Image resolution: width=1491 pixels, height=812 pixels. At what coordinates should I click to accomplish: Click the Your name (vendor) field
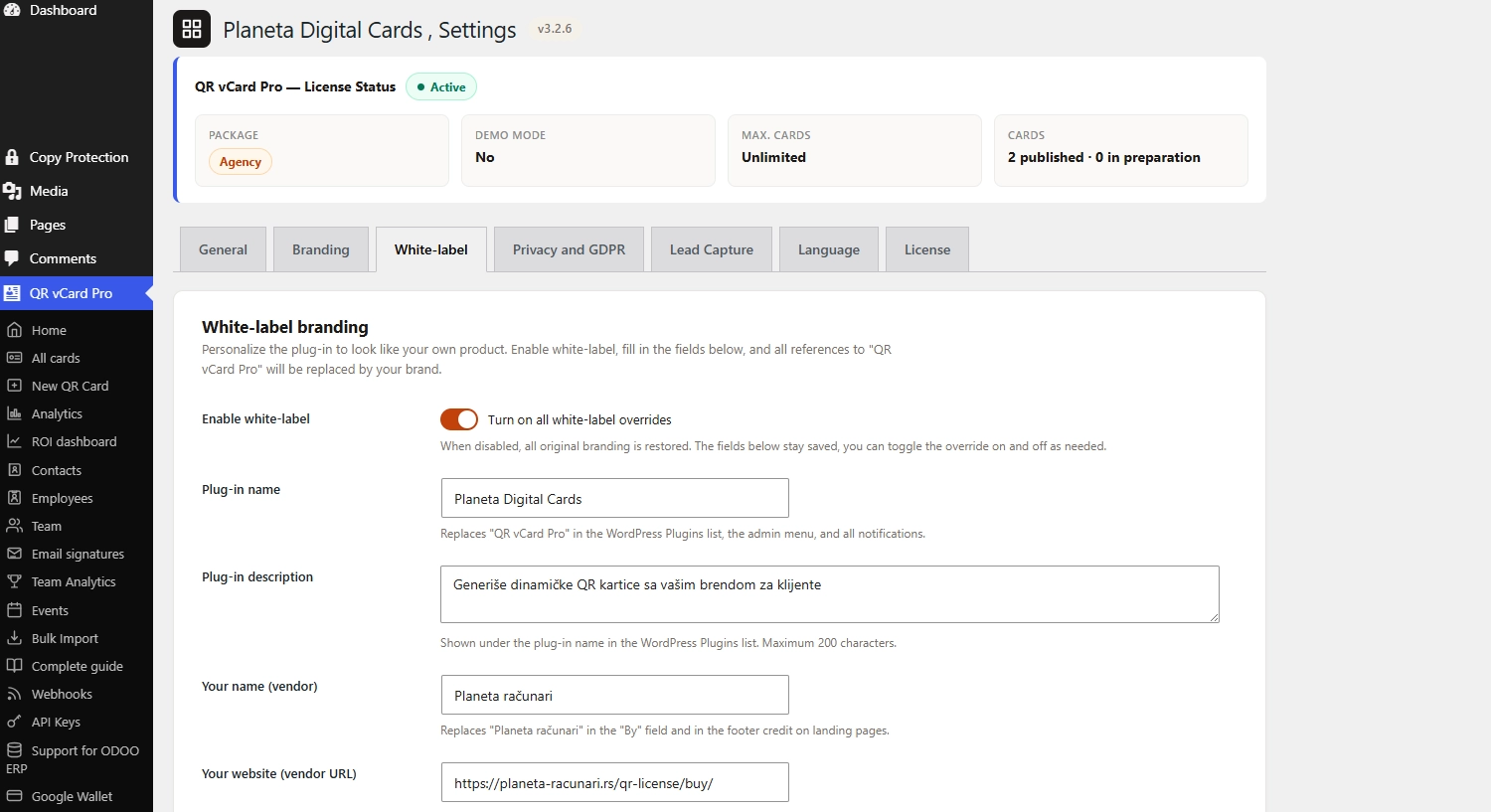click(x=615, y=695)
